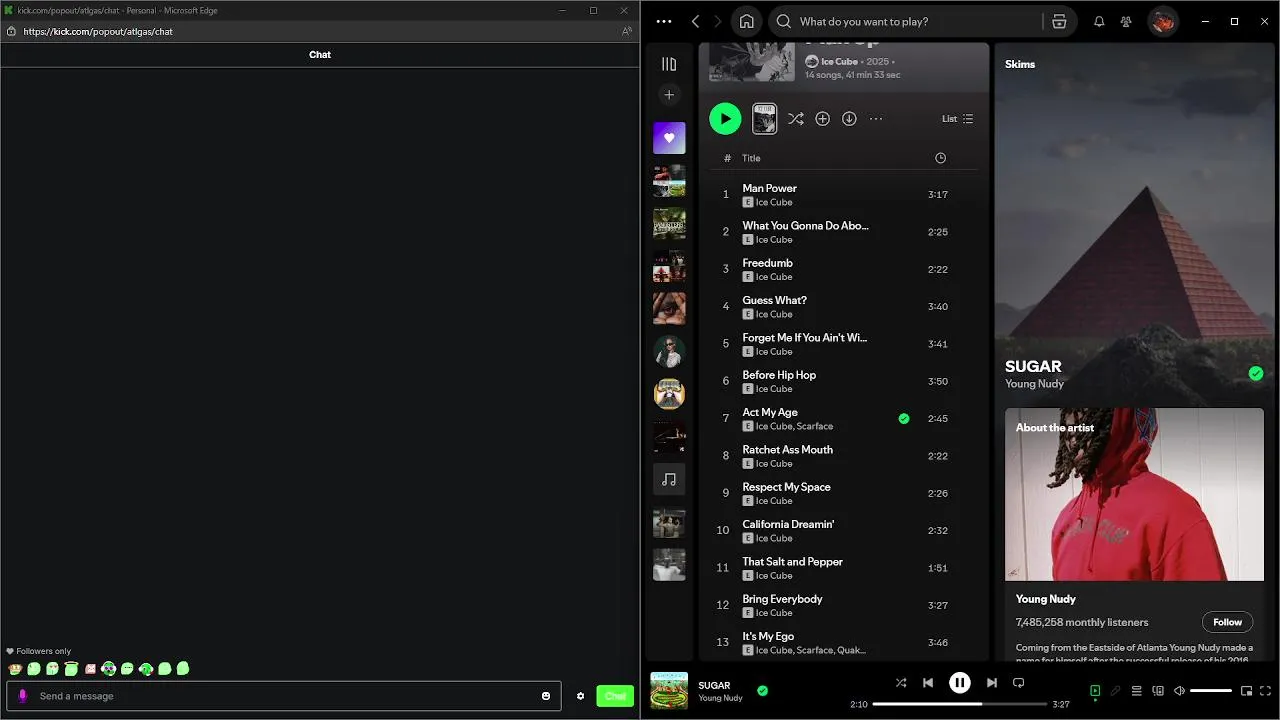
Task: Toggle Now Playing view button
Action: click(x=1095, y=691)
